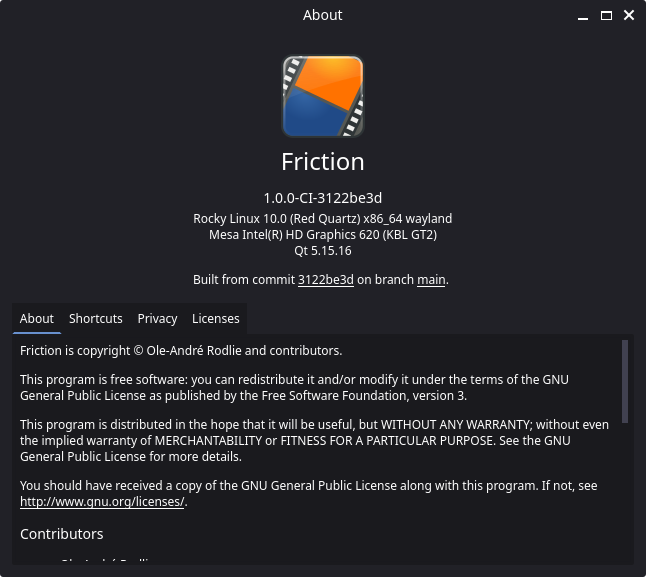646x577 pixels.
Task: Switch to the Shortcuts tab
Action: pyautogui.click(x=96, y=318)
